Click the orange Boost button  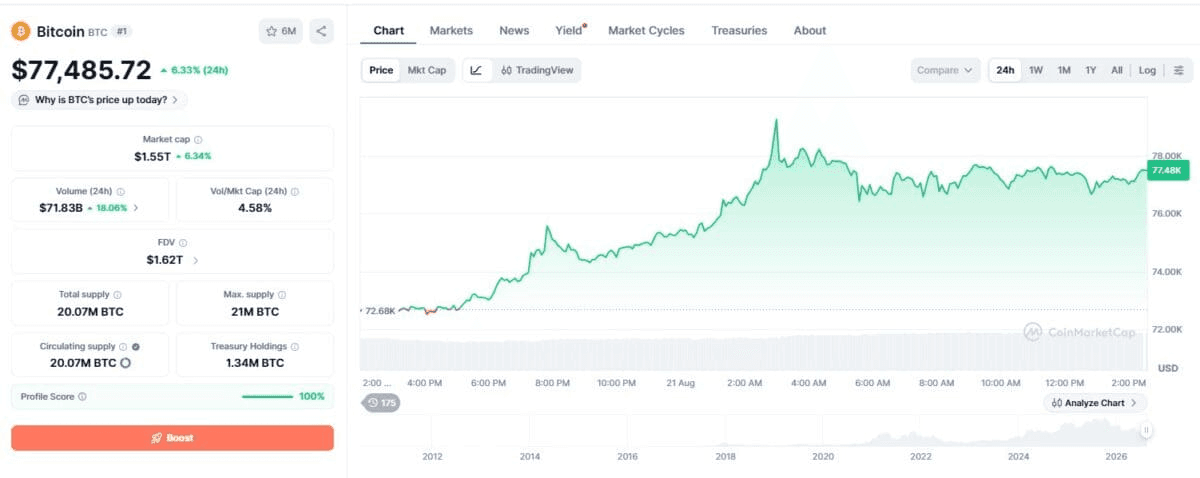click(x=172, y=438)
